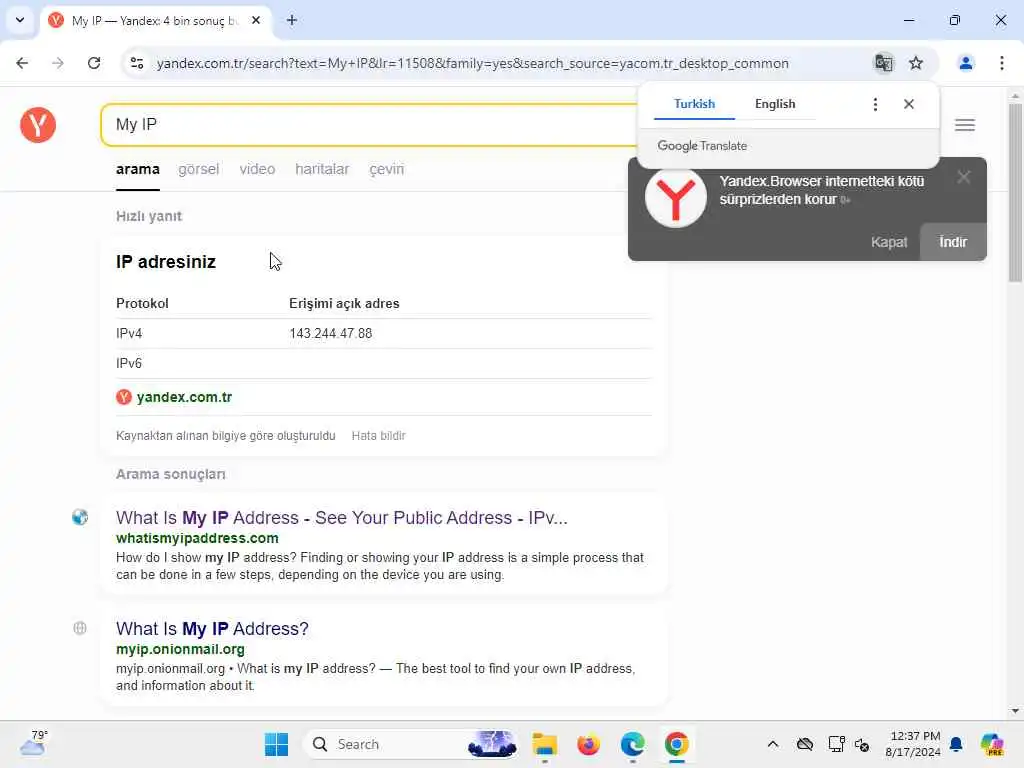Launch Firefox from the taskbar
Viewport: 1024px width, 768px height.
(588, 744)
